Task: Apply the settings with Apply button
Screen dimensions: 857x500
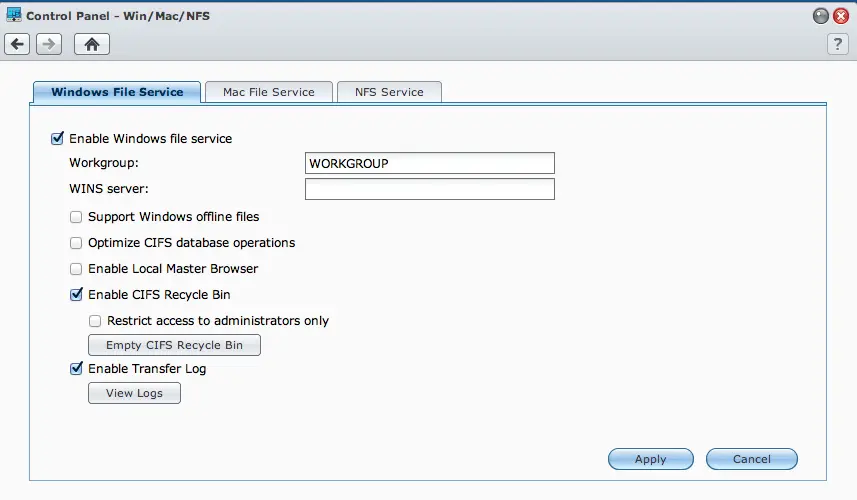Action: 650,459
